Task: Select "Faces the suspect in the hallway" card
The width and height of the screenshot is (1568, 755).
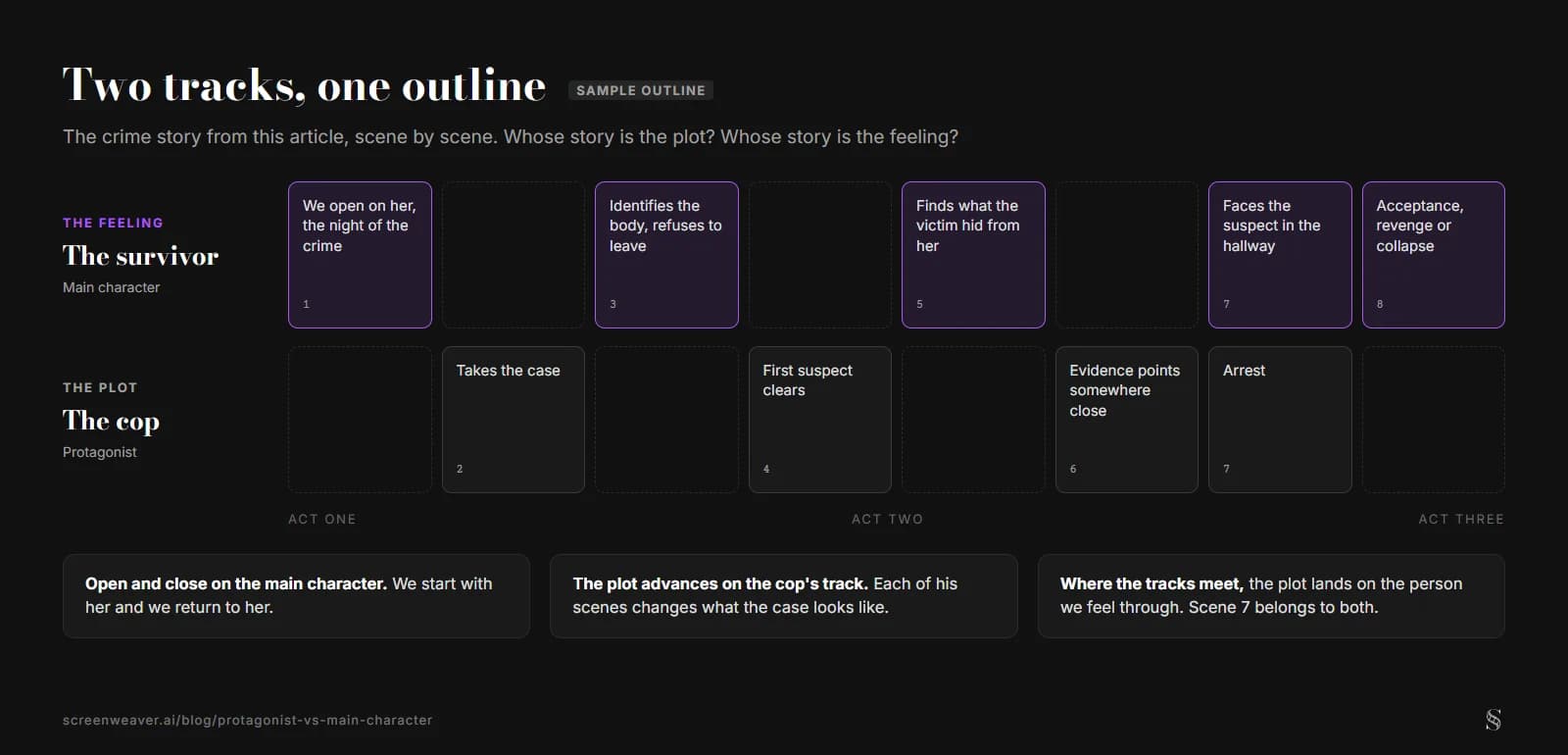Action: click(1280, 255)
